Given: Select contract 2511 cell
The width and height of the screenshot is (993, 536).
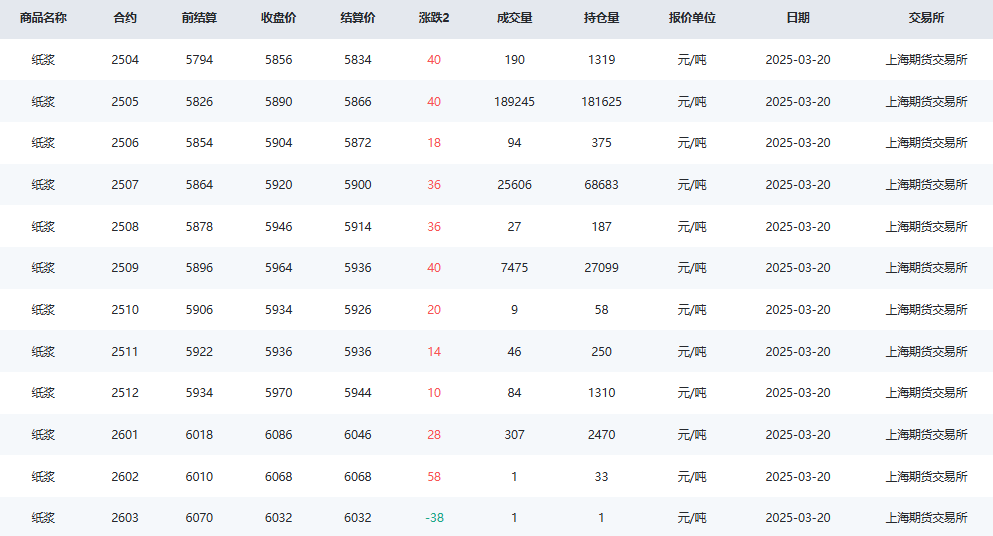Looking at the screenshot, I should [x=125, y=351].
